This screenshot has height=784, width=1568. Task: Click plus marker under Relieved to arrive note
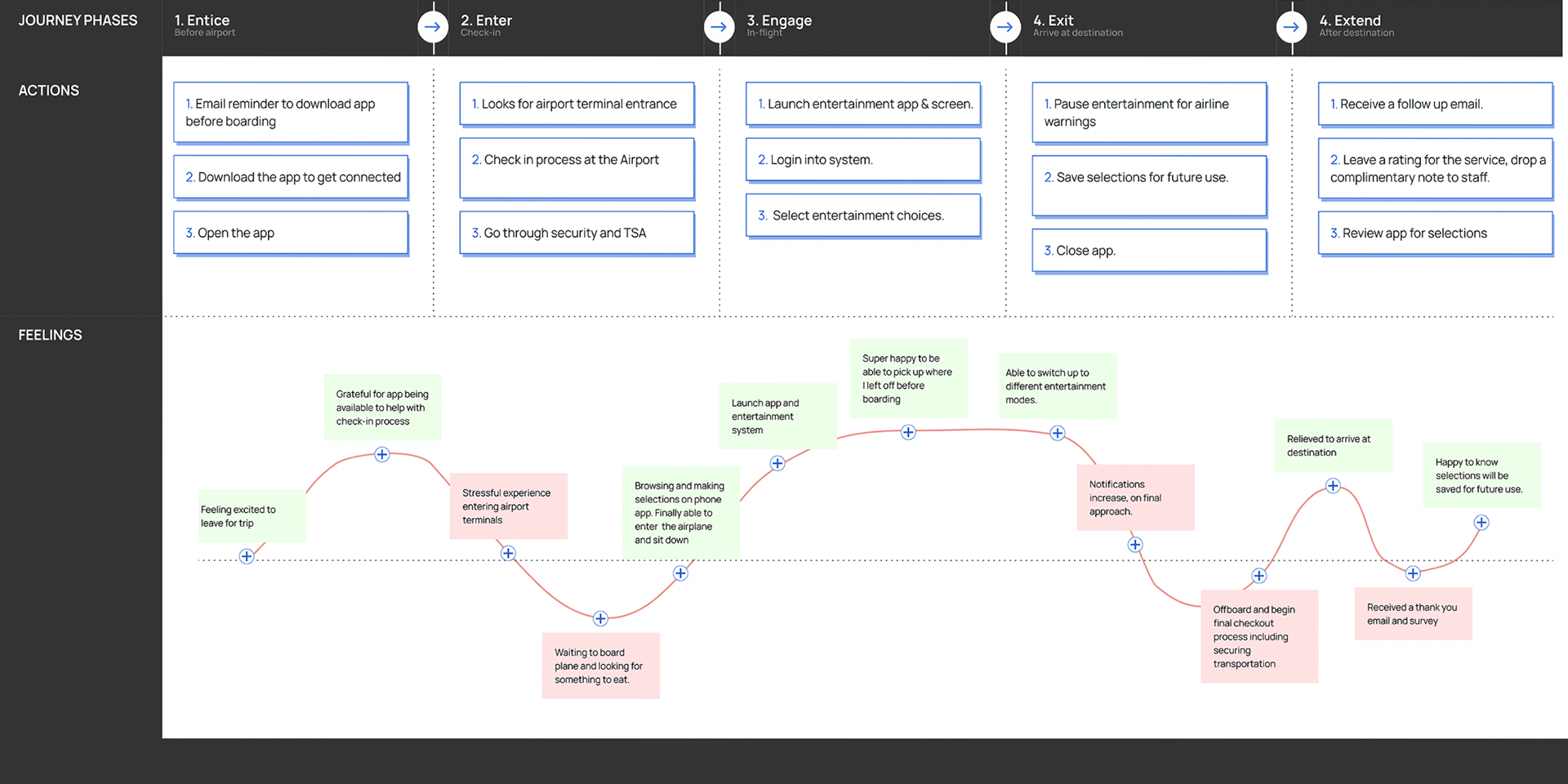[1333, 486]
